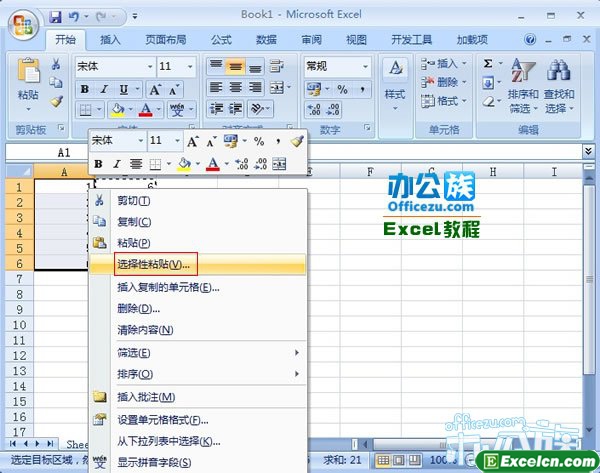
Task: Click mini toolbar Bold button
Action: pos(98,164)
